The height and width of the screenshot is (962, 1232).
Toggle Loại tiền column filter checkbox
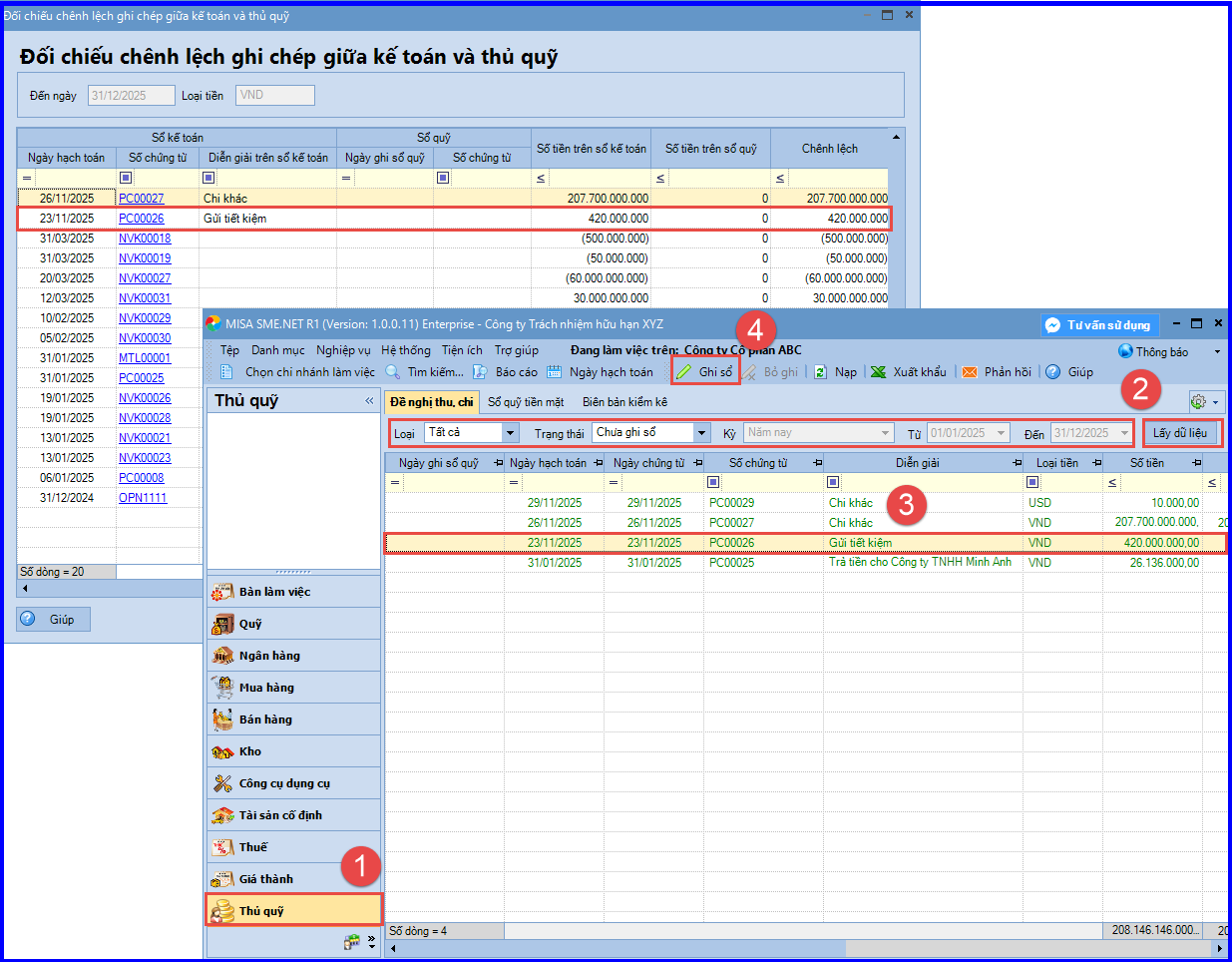(x=1032, y=482)
